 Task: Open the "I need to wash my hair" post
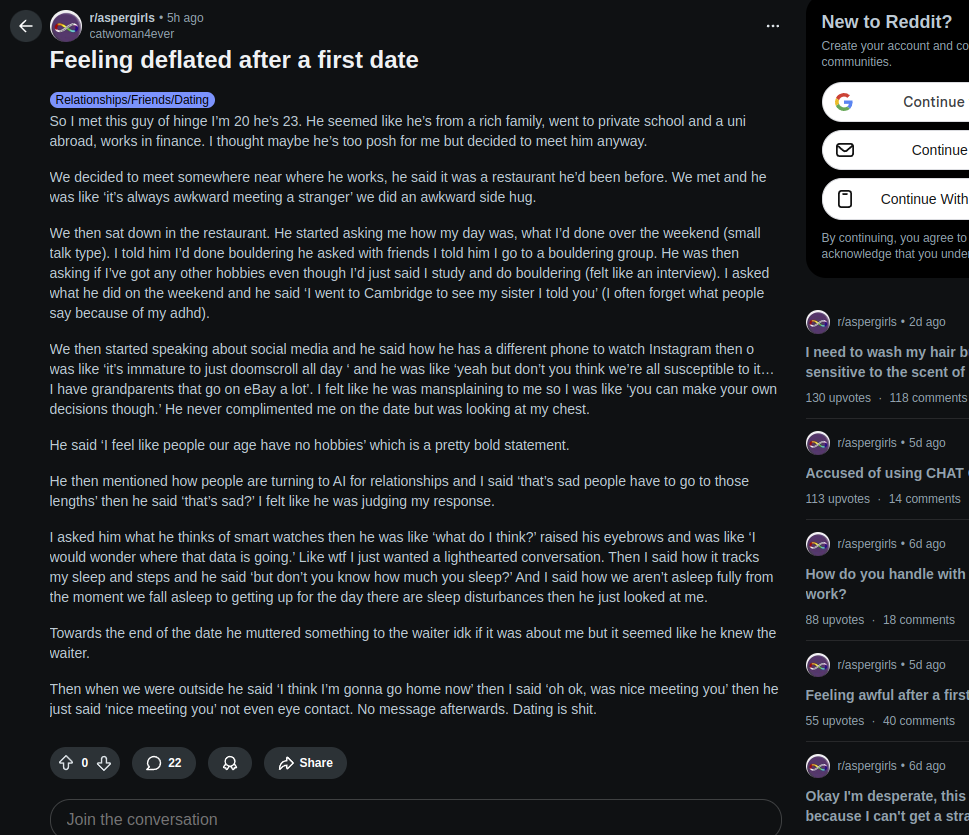886,362
